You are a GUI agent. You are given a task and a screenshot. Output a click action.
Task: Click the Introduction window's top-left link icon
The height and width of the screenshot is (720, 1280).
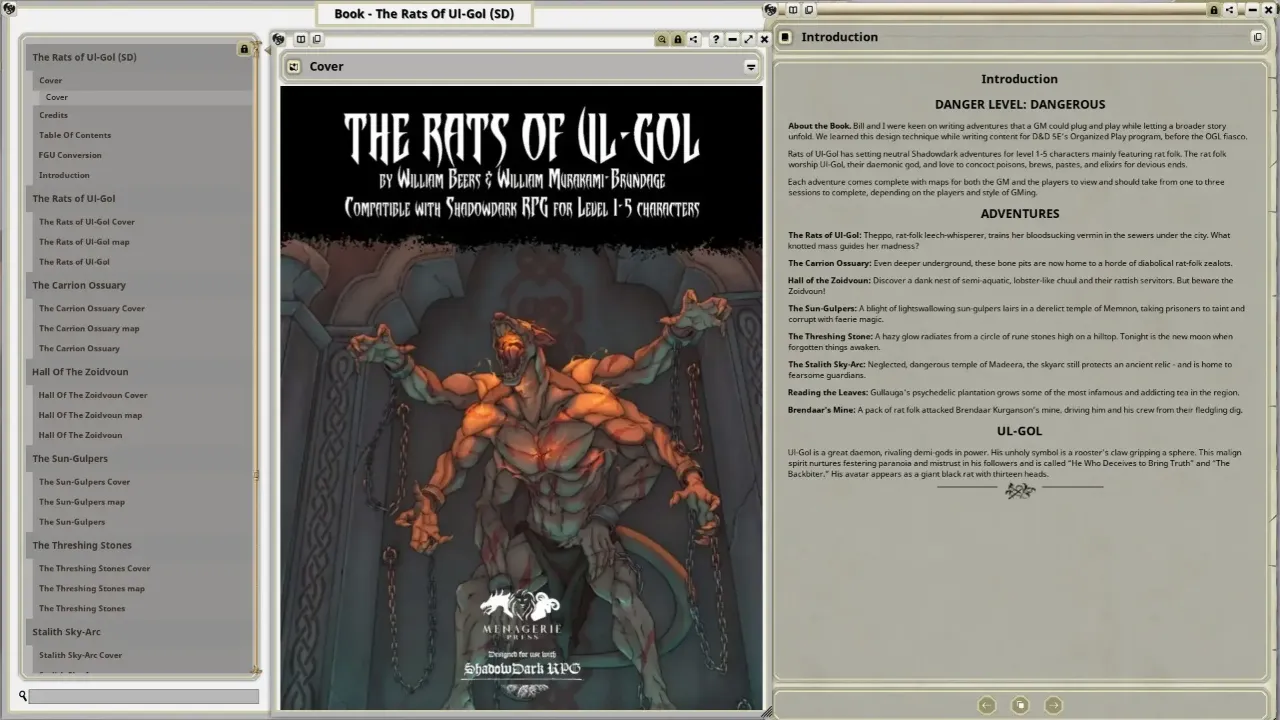pyautogui.click(x=771, y=10)
